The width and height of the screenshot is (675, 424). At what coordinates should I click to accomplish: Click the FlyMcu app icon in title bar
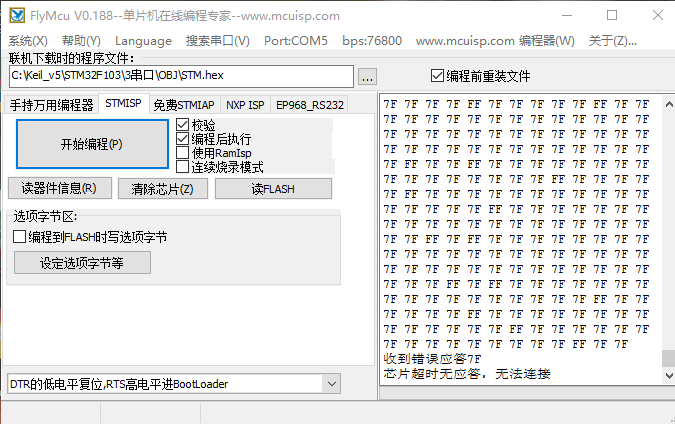pos(17,15)
